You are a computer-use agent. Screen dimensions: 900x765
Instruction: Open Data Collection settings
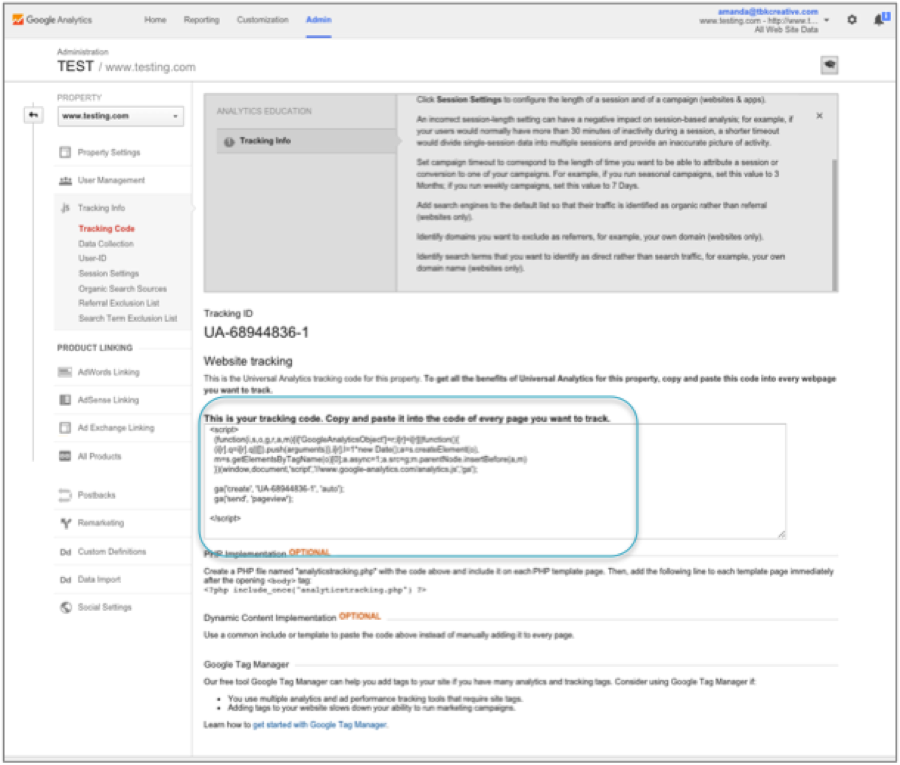tap(106, 244)
